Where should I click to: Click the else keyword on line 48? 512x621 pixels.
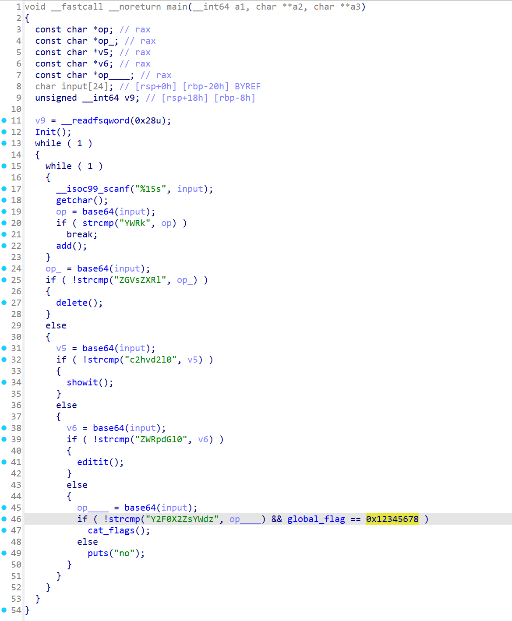(x=87, y=542)
